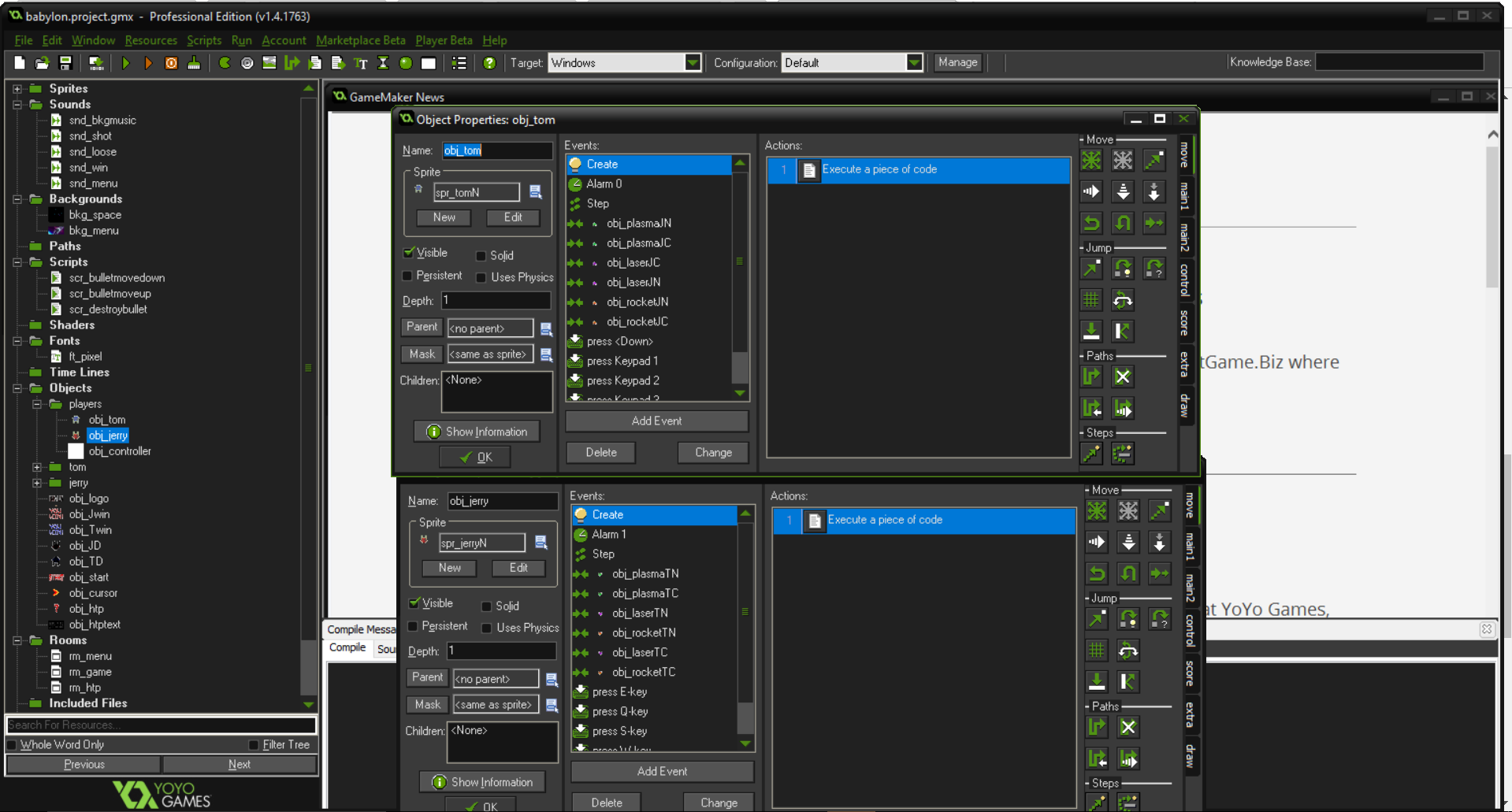1512x812 pixels.
Task: Click the Next search result button
Action: 240,765
